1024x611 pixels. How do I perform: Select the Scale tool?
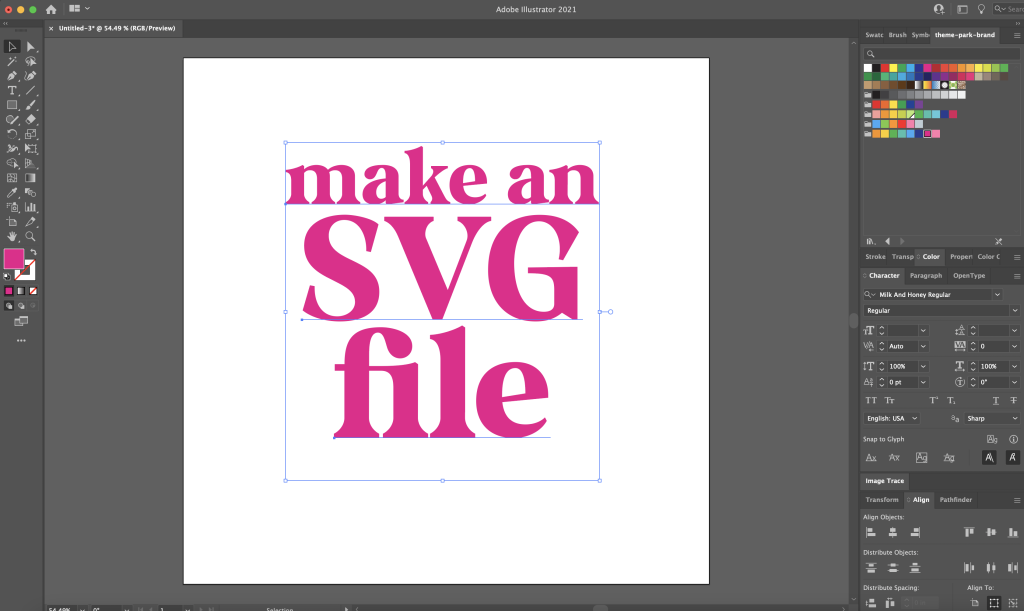point(31,134)
